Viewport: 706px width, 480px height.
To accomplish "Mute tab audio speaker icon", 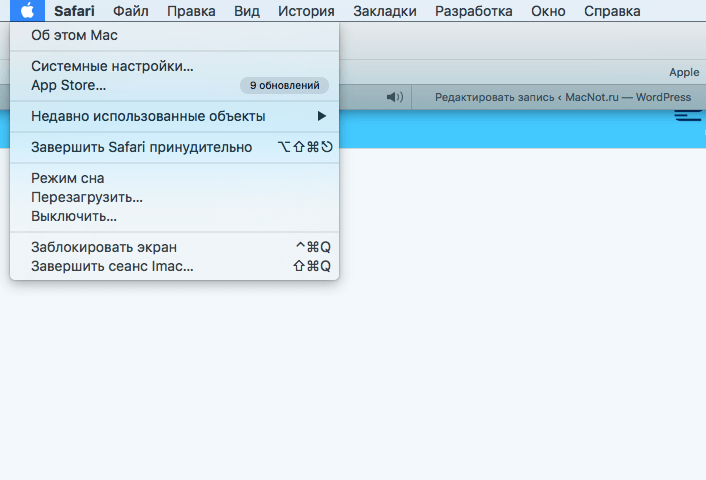I will [395, 97].
